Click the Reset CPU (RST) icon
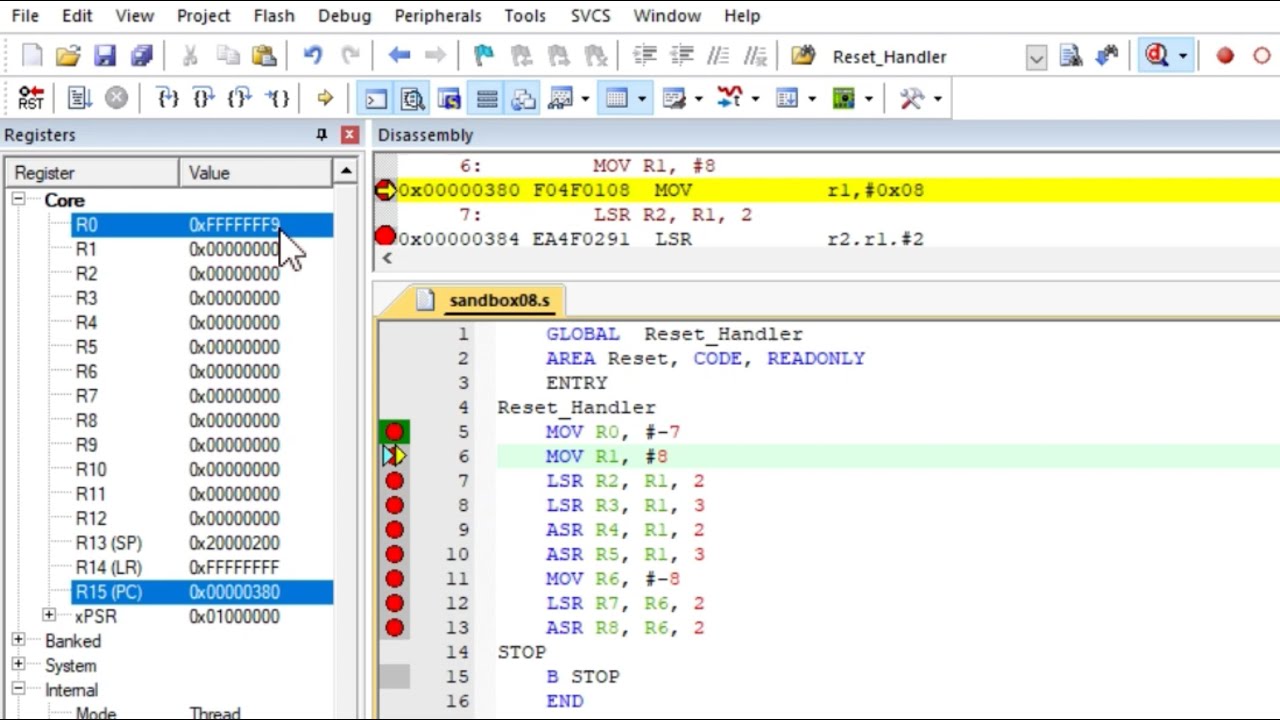The height and width of the screenshot is (720, 1280). pyautogui.click(x=31, y=98)
